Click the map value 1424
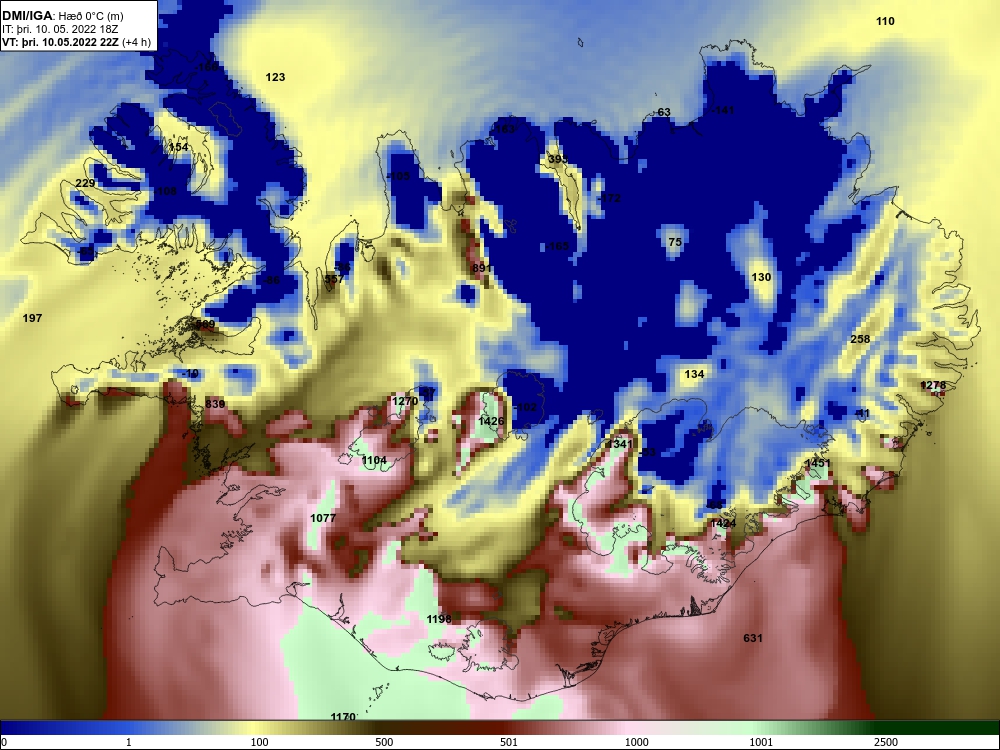The width and height of the screenshot is (1000, 750). tap(723, 524)
